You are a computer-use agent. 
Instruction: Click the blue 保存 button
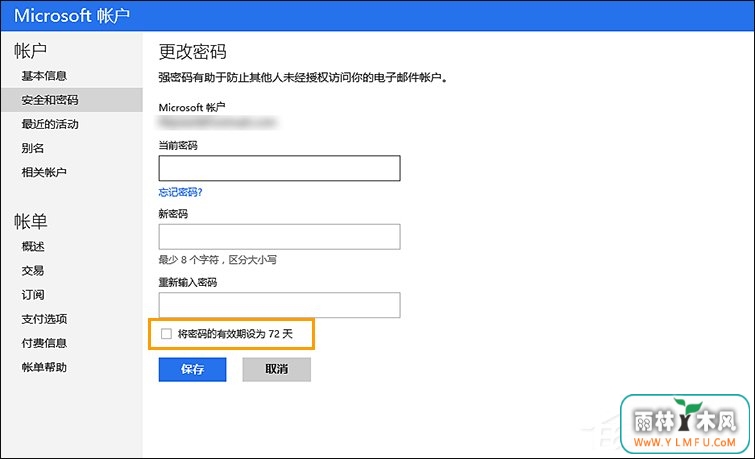point(192,369)
